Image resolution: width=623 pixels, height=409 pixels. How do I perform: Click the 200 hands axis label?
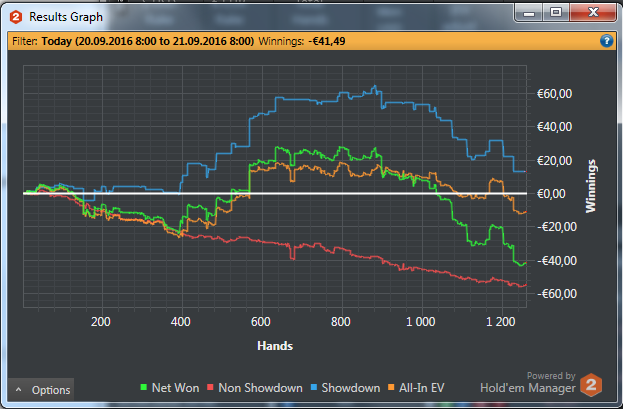(x=101, y=322)
